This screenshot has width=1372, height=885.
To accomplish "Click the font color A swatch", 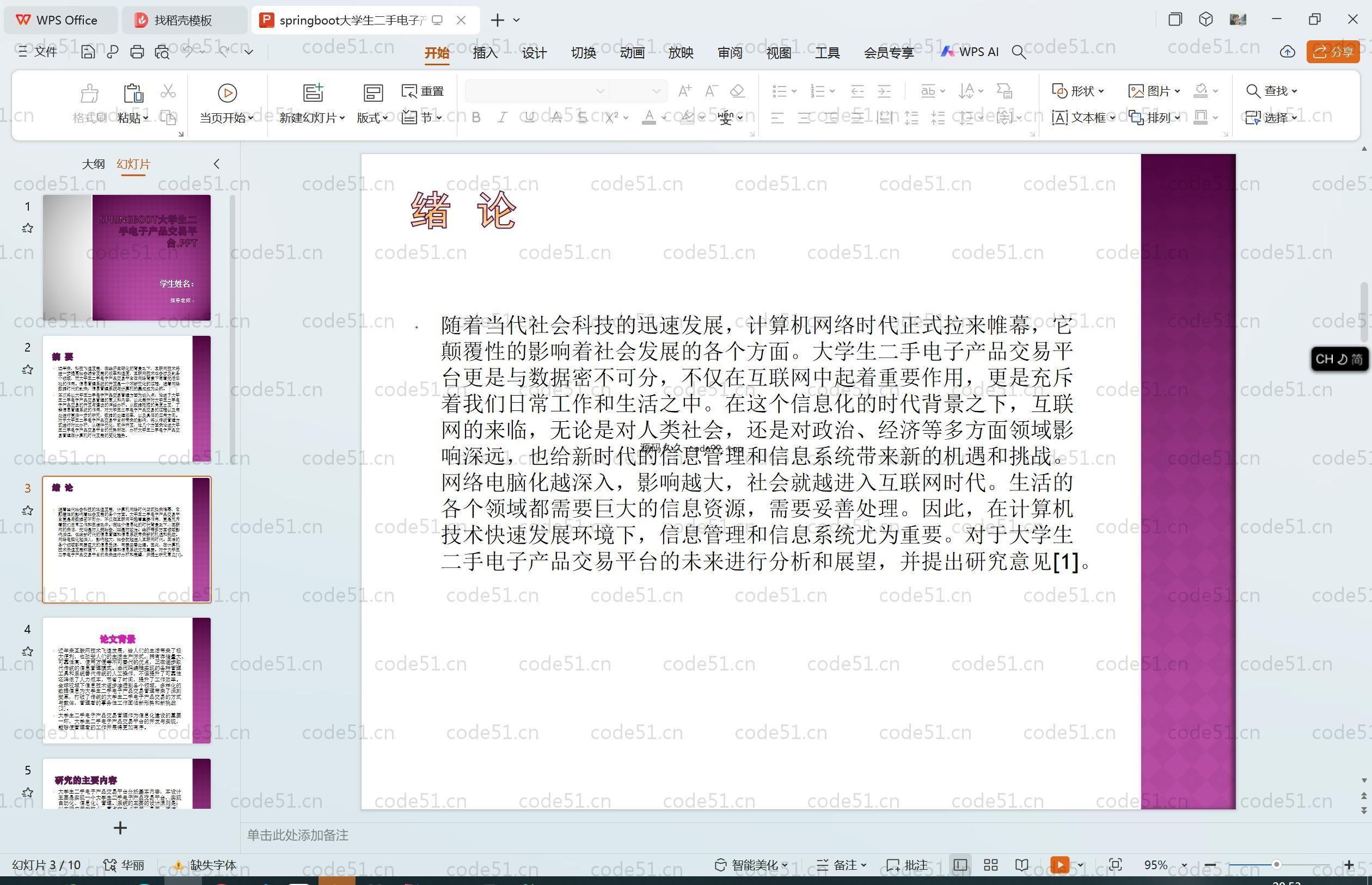I will [x=649, y=118].
